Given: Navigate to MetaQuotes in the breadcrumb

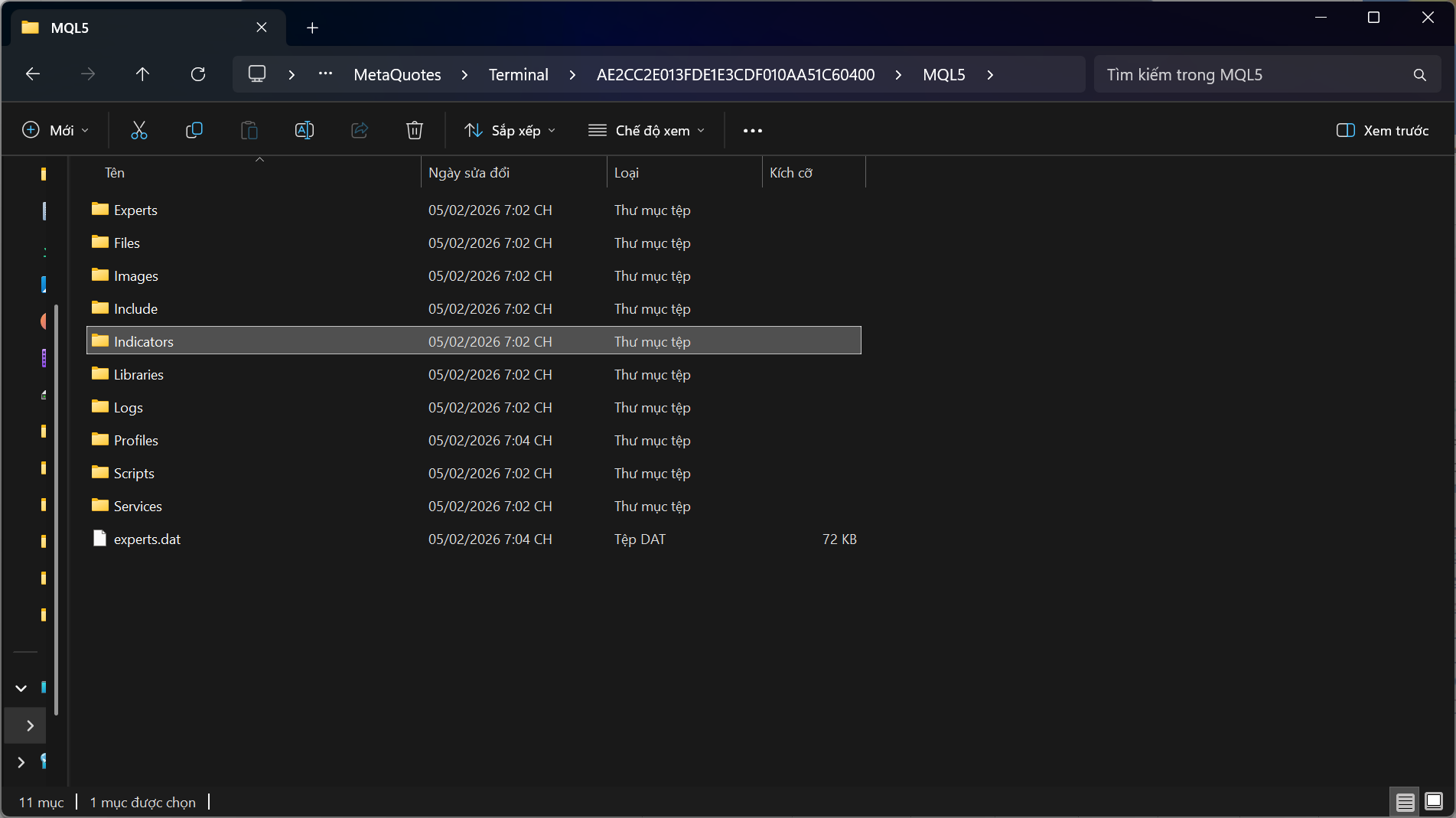Looking at the screenshot, I should point(397,75).
